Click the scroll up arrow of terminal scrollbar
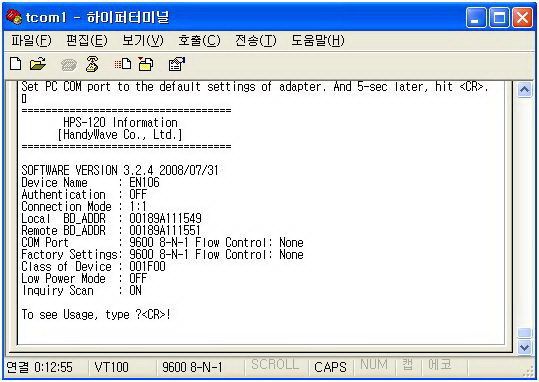 [525, 90]
